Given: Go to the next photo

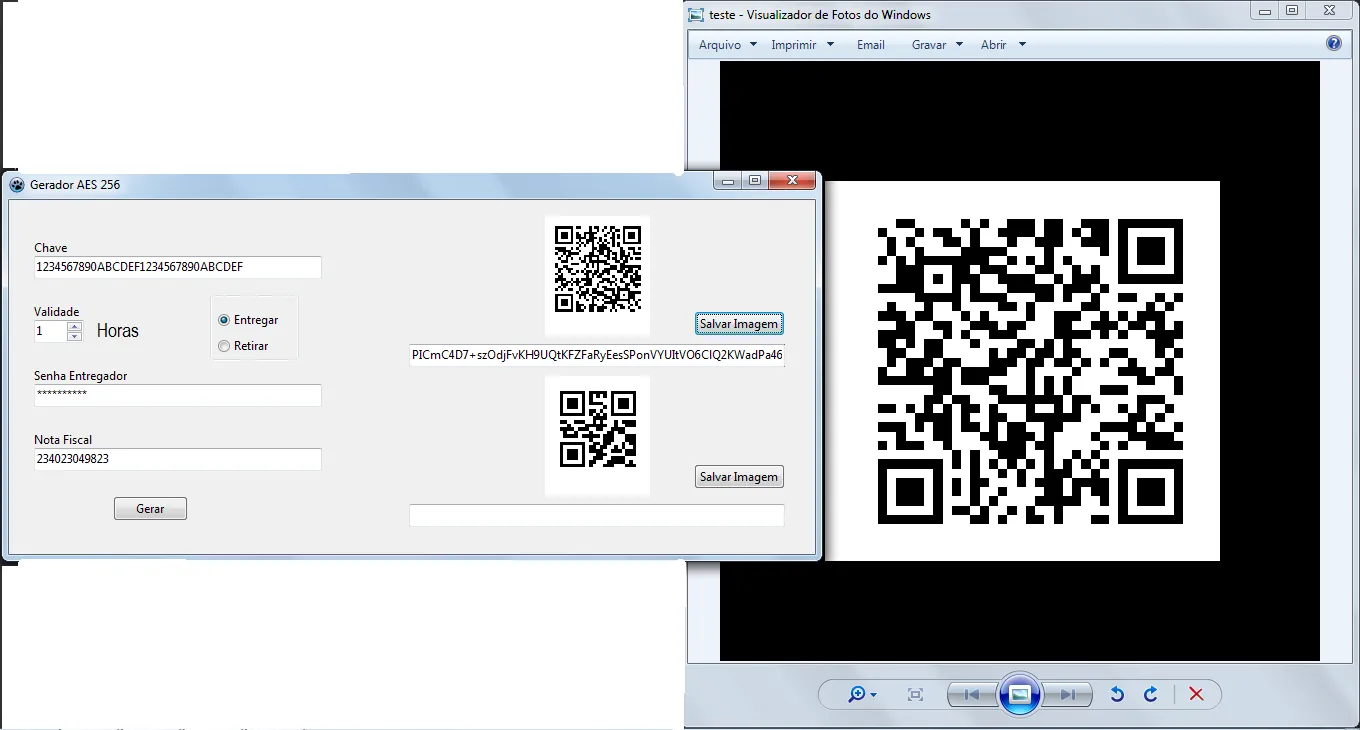Looking at the screenshot, I should pos(1067,695).
